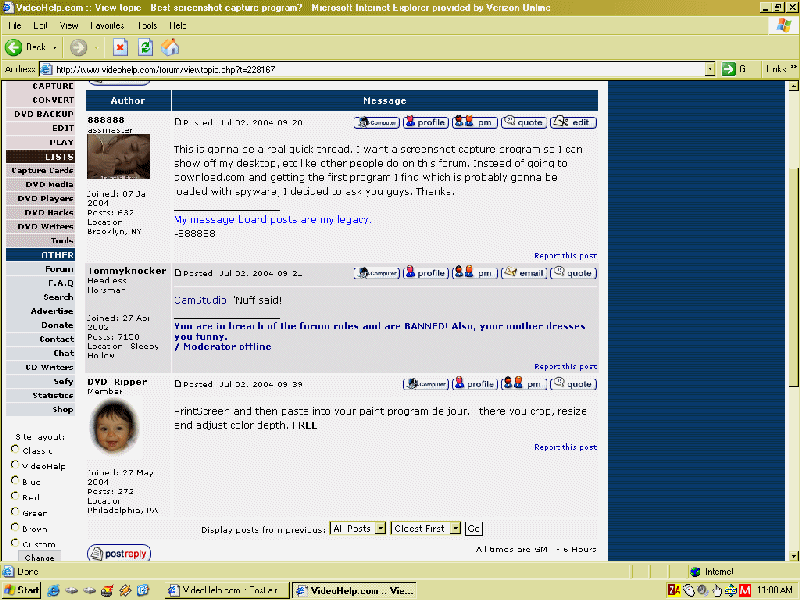Viewport: 800px width, 600px height.
Task: Send pm to Tommyknocker
Action: tap(474, 273)
